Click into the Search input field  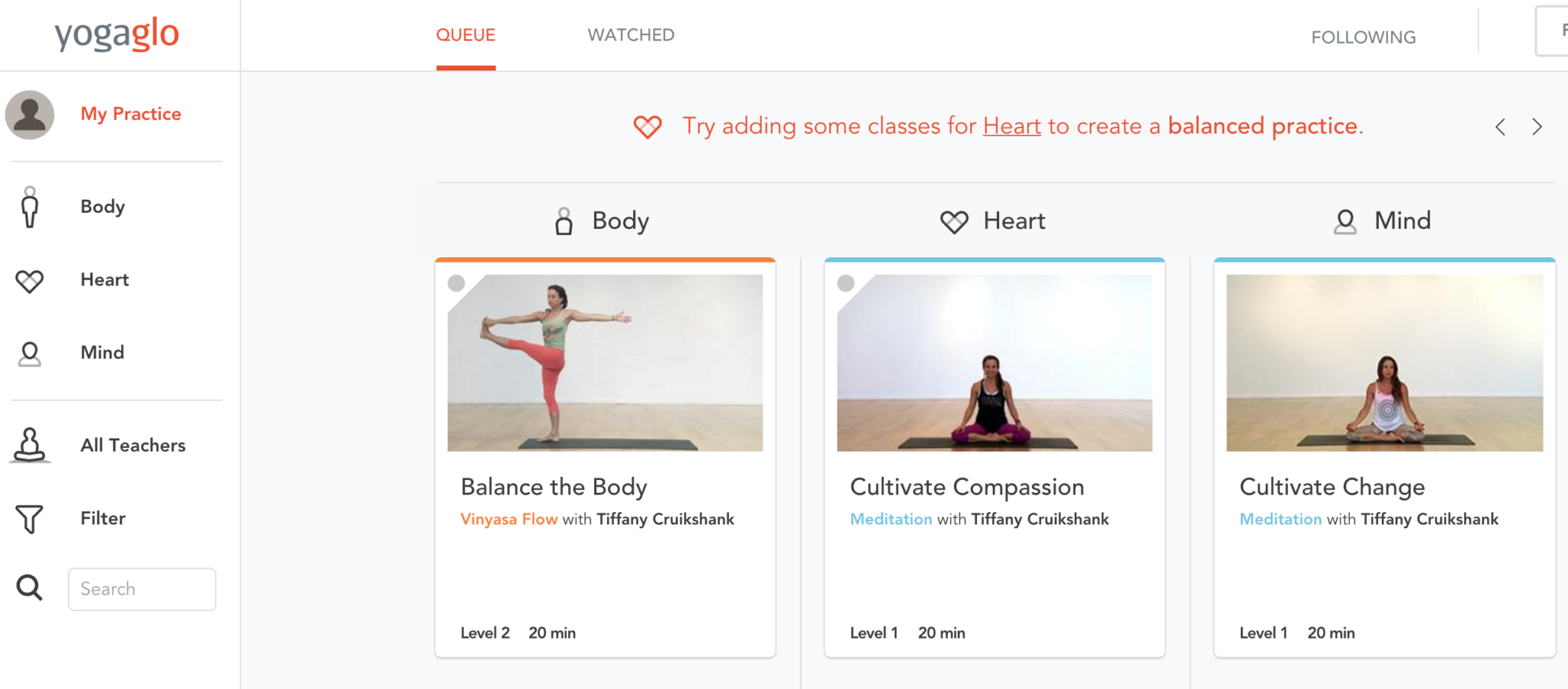coord(142,589)
